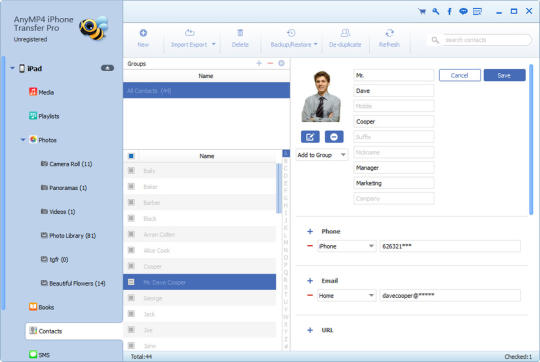Click the search magnifier icon
The width and height of the screenshot is (540, 362).
[435, 40]
